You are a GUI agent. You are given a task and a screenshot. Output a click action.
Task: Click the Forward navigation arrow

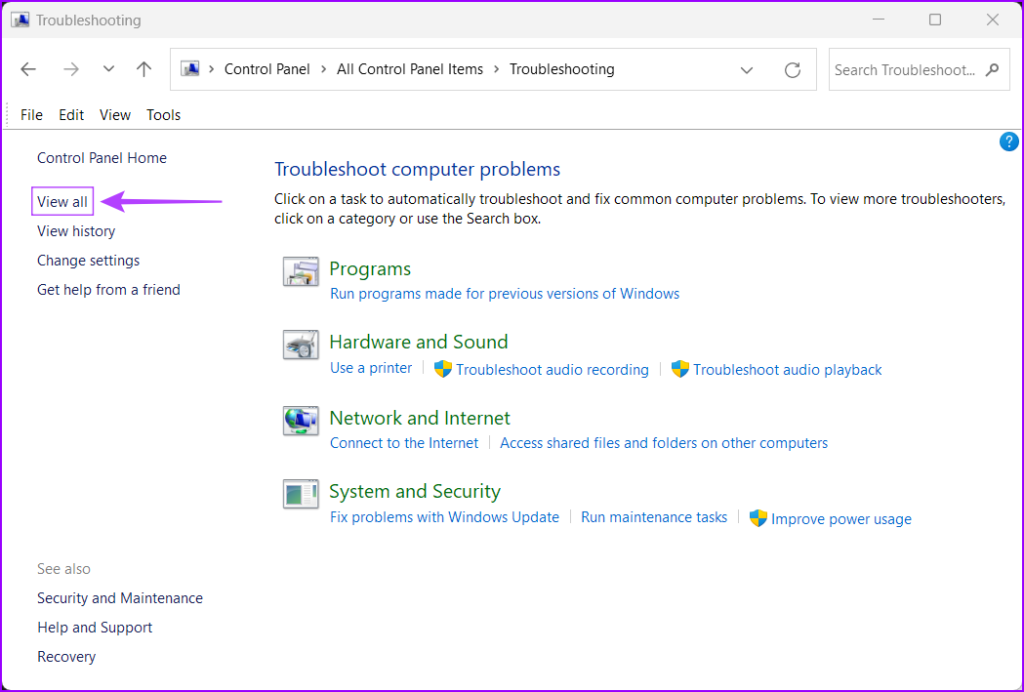pos(71,69)
